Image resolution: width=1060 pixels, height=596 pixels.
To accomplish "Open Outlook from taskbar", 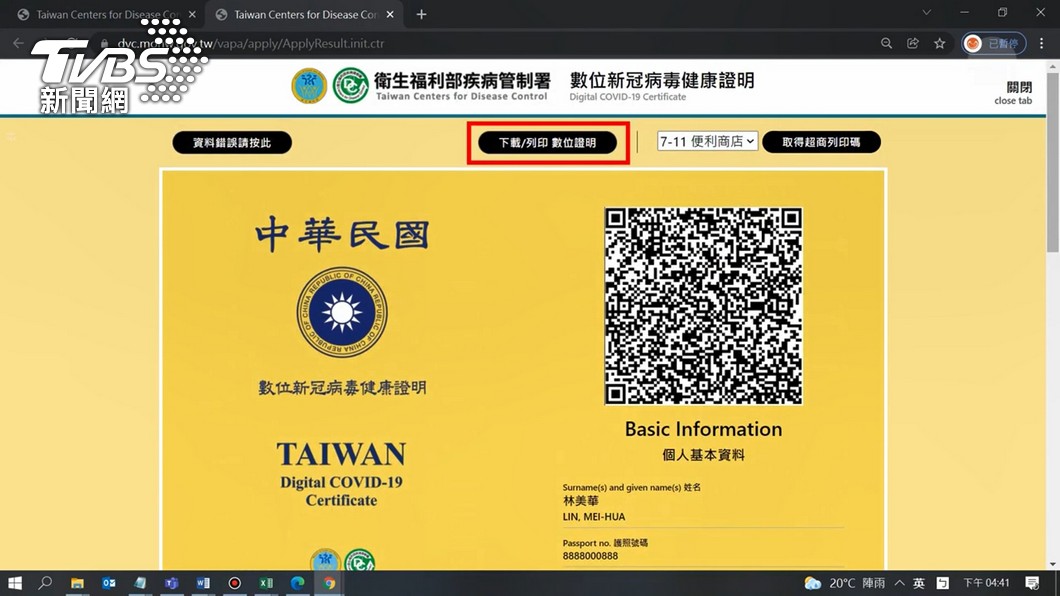I will point(108,582).
